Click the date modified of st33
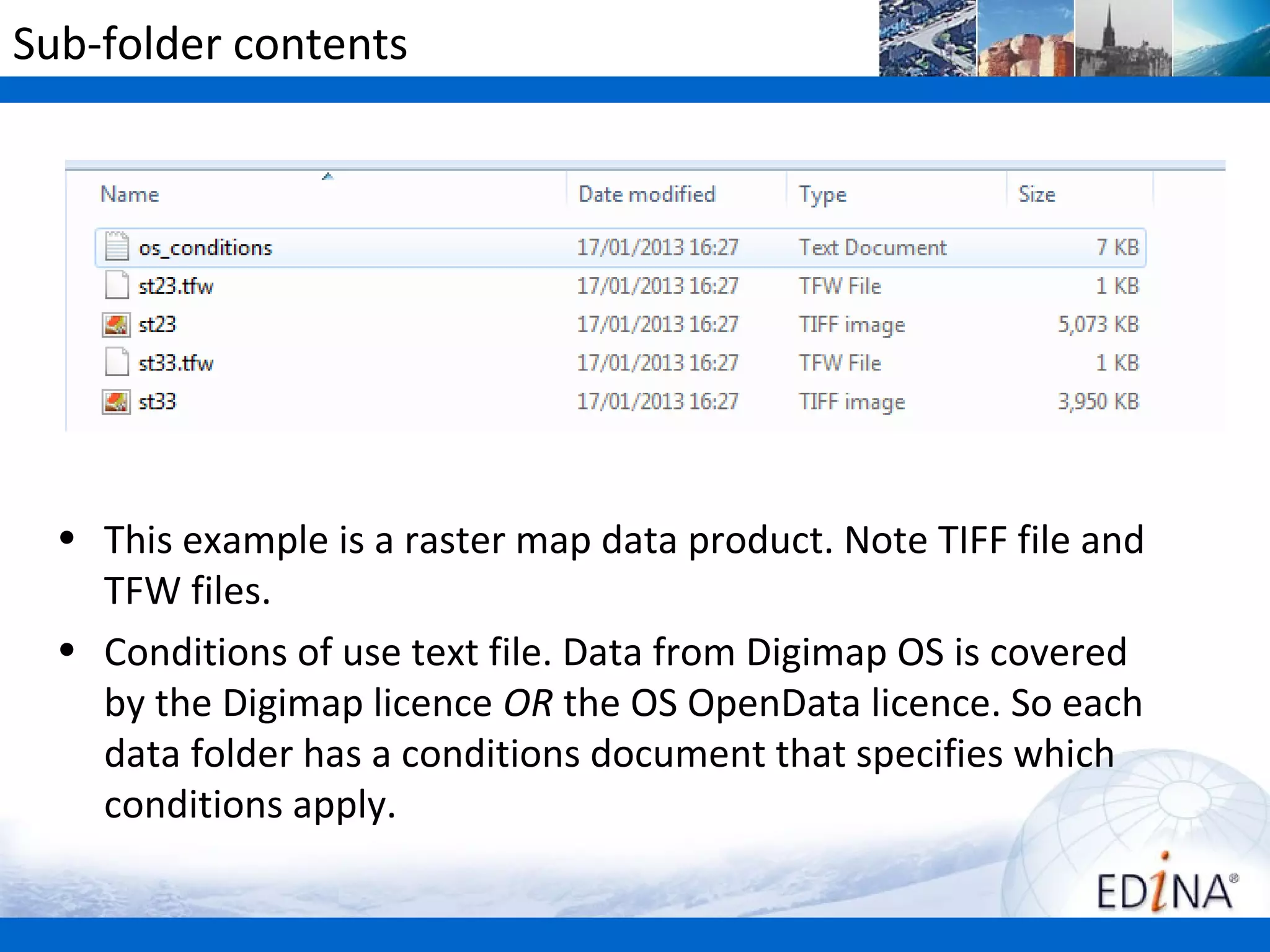The height and width of the screenshot is (952, 1270). click(658, 402)
